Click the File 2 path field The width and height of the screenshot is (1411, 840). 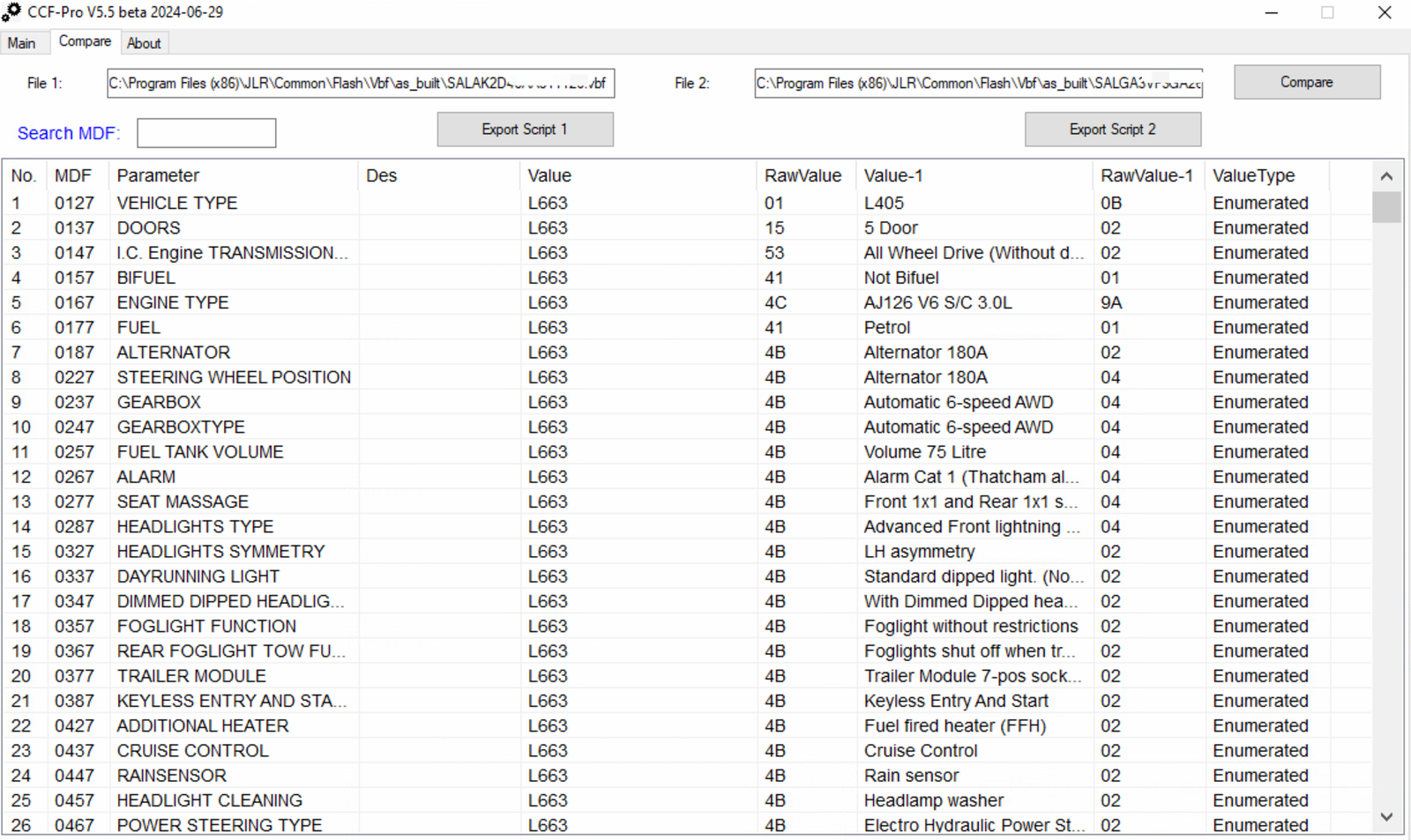click(978, 83)
